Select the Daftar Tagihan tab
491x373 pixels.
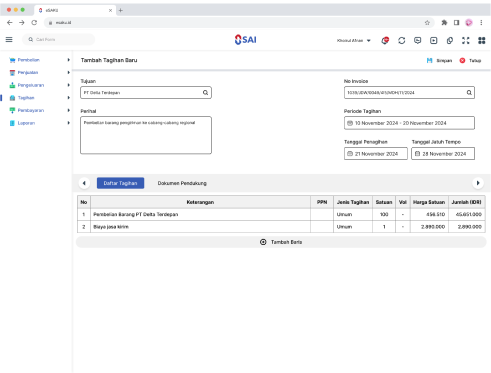pyautogui.click(x=120, y=183)
